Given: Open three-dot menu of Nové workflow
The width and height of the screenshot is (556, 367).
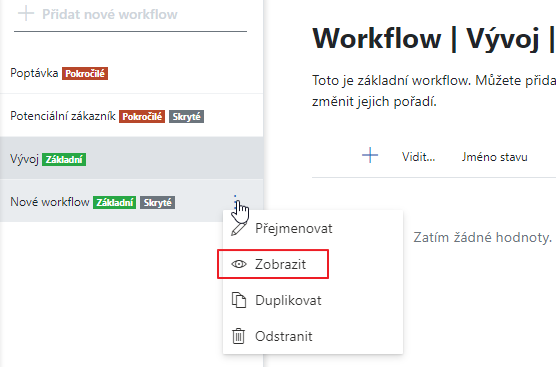Looking at the screenshot, I should tap(235, 201).
